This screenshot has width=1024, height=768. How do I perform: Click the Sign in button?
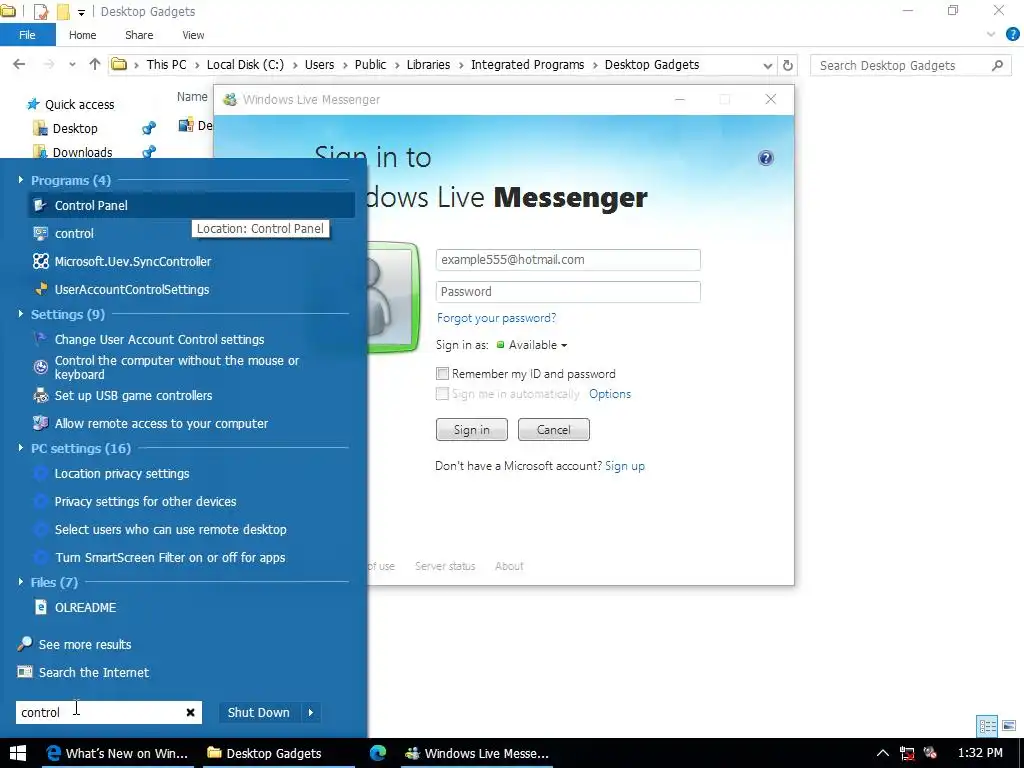(472, 430)
